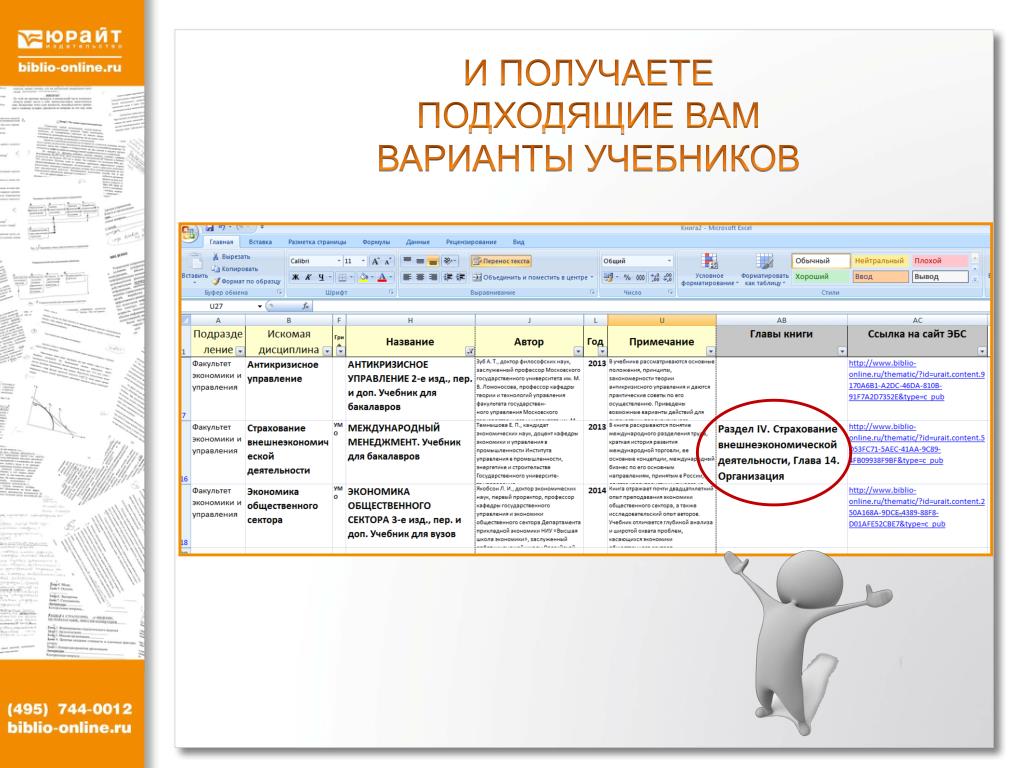
Task: Open filter dropdown on Подразделение column
Action: click(x=240, y=351)
